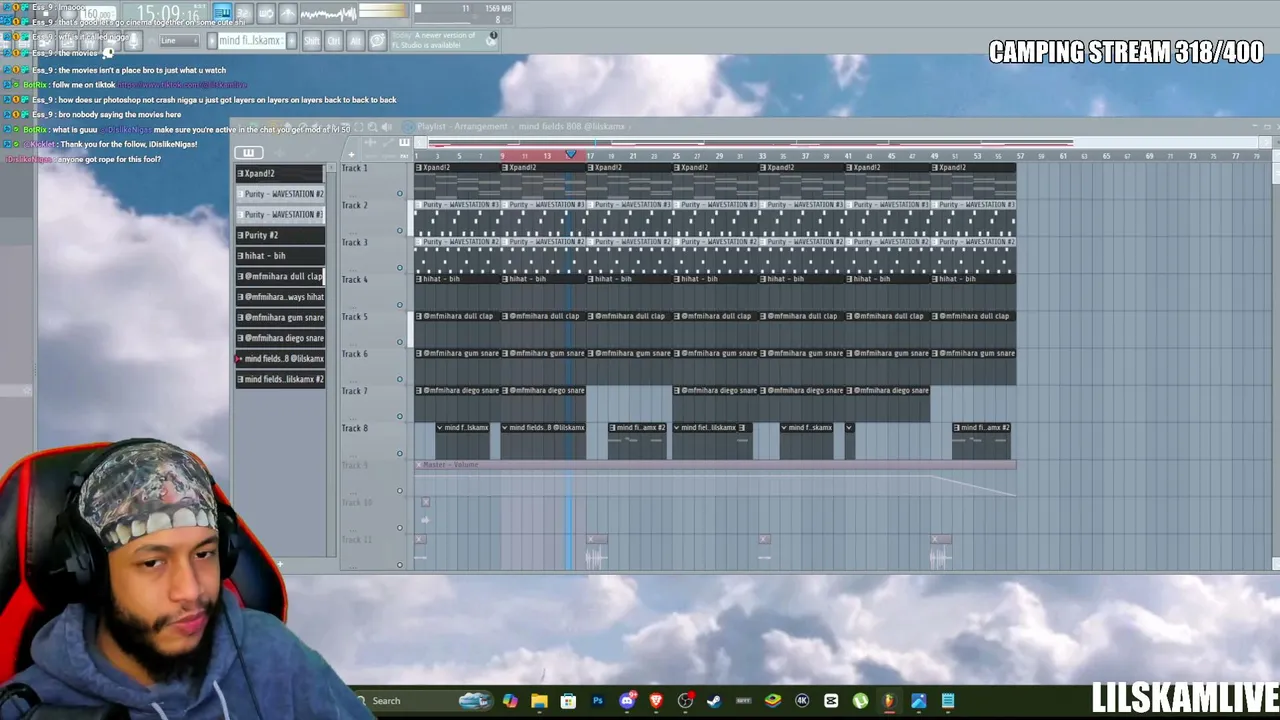Click the microphone recording icon

[x=133, y=40]
